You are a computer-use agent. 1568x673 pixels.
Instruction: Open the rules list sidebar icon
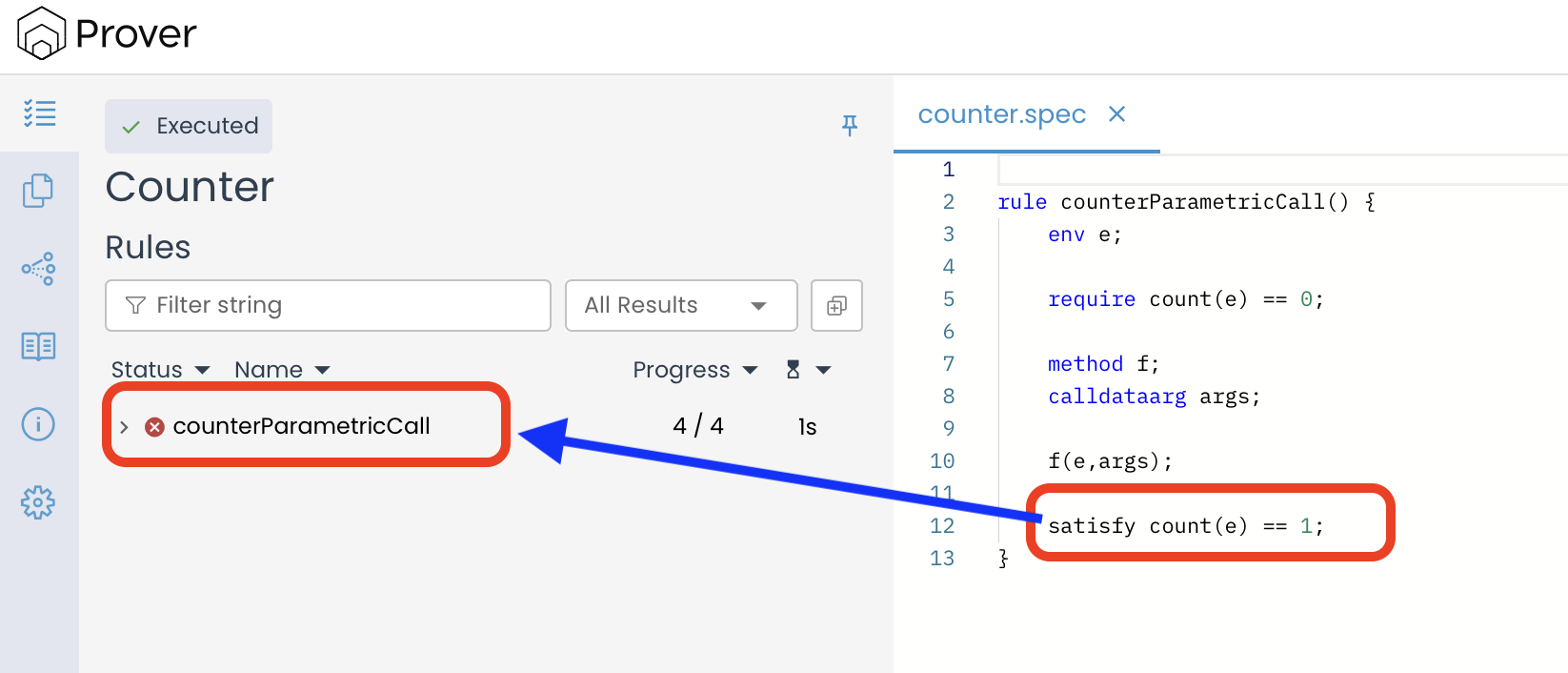[x=39, y=113]
